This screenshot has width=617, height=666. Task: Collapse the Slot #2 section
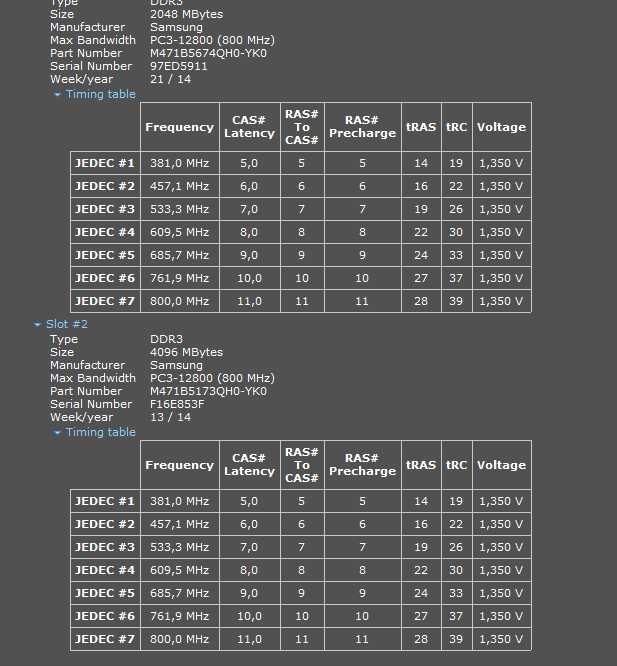point(37,325)
